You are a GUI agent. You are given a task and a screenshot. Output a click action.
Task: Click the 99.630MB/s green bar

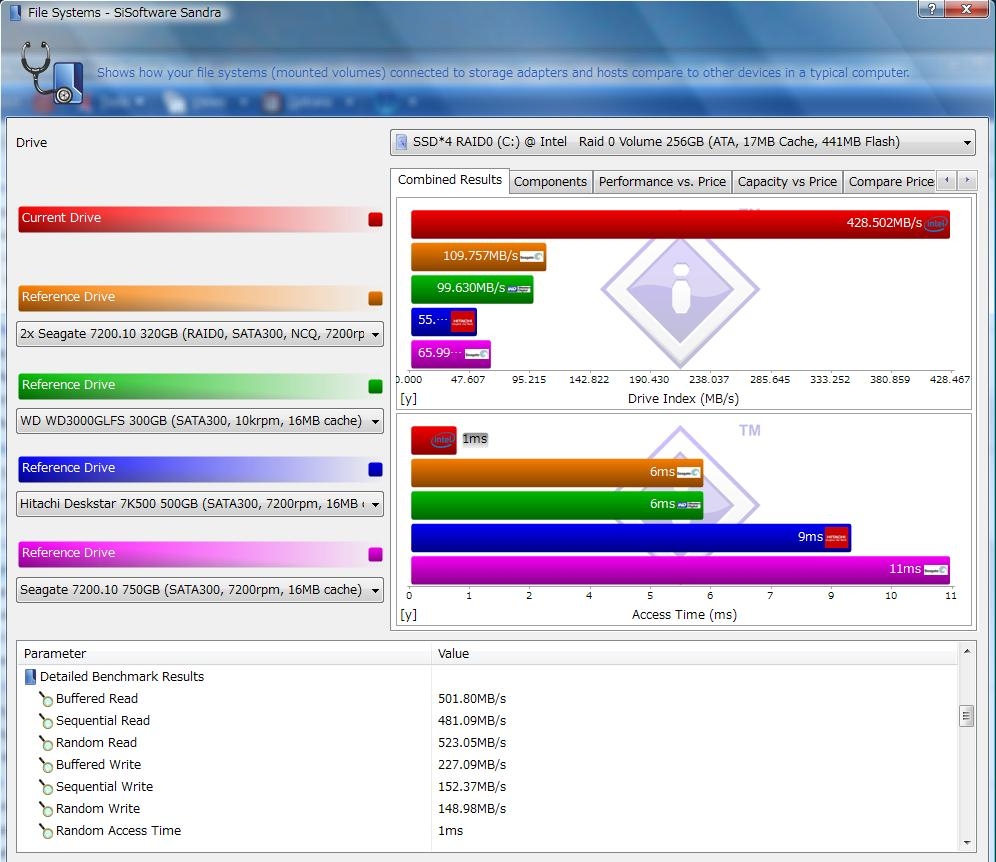(x=472, y=289)
